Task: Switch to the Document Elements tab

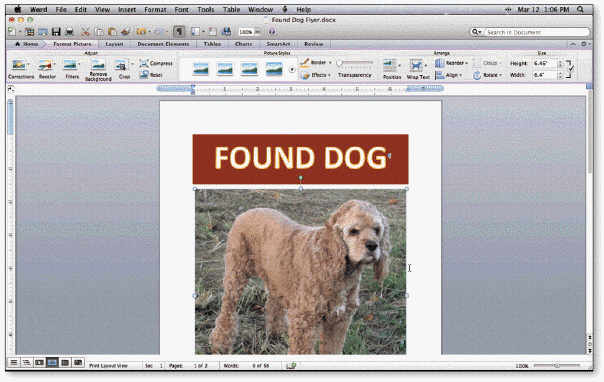Action: 163,44
